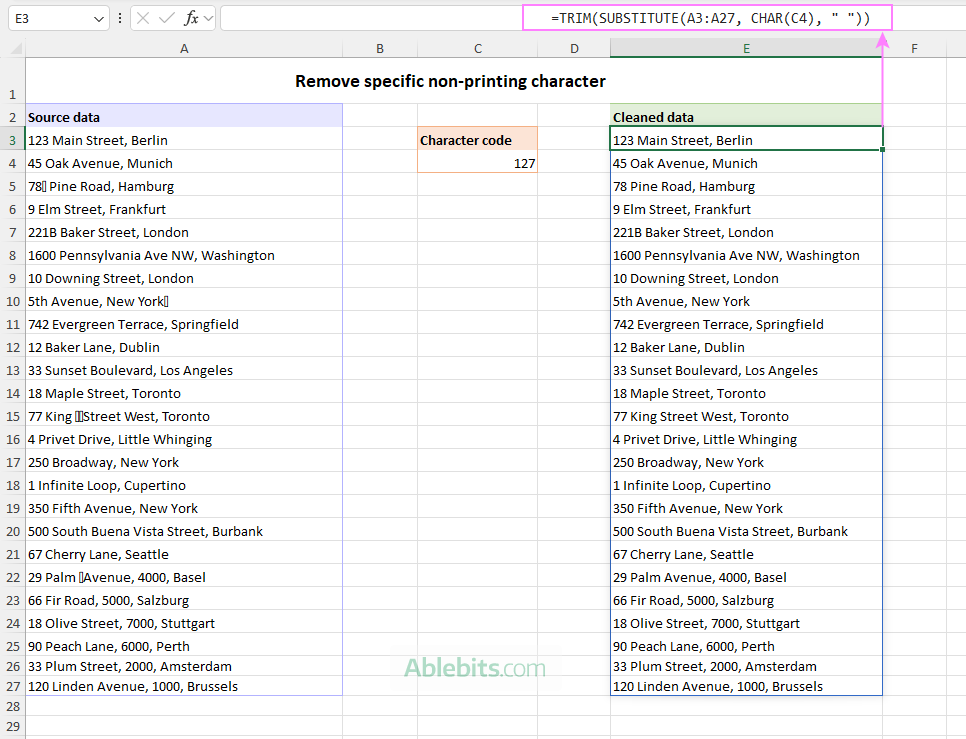Image resolution: width=966 pixels, height=739 pixels.
Task: Select column B header
Action: [x=380, y=49]
